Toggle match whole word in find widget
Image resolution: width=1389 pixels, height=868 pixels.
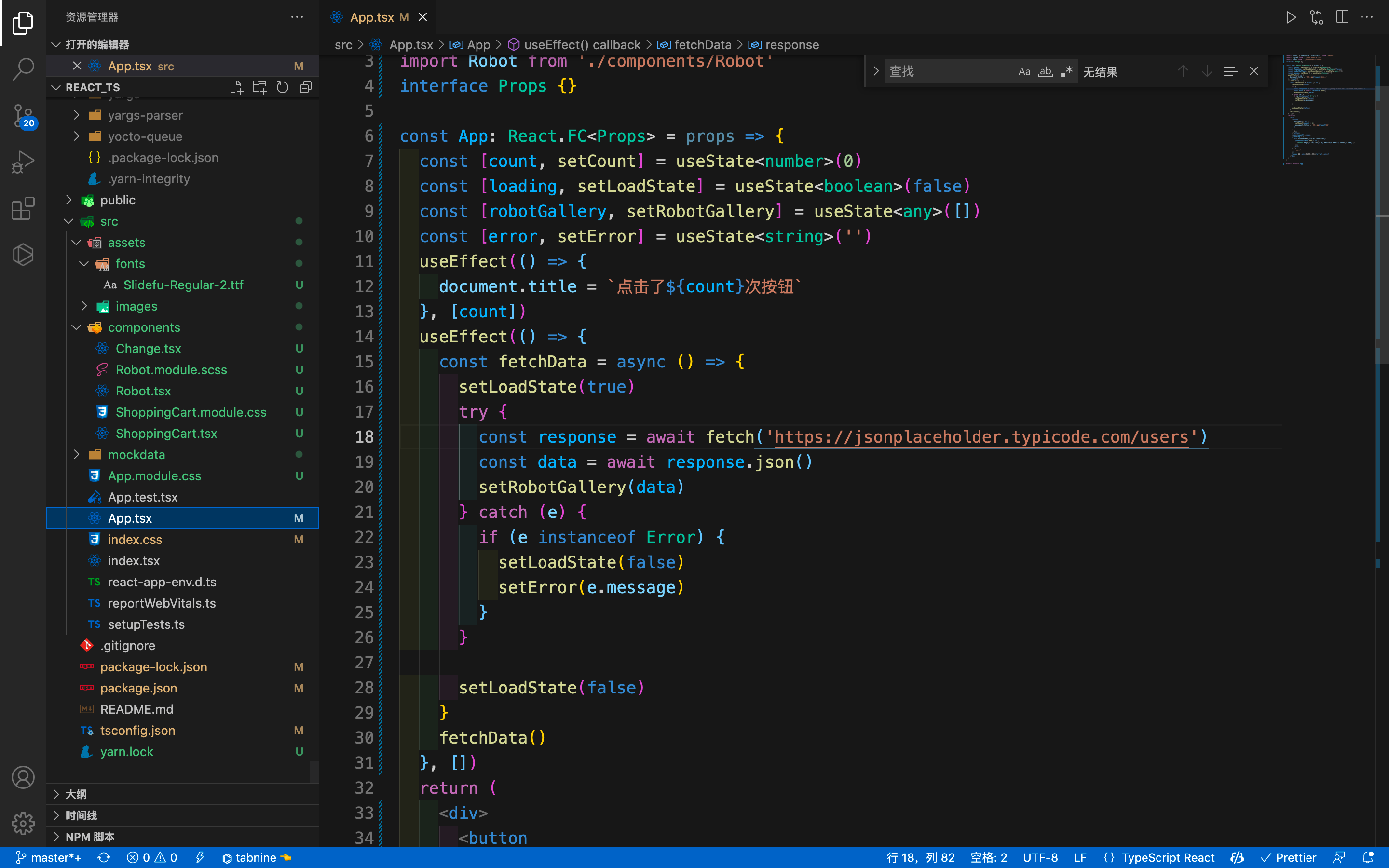click(x=1046, y=71)
